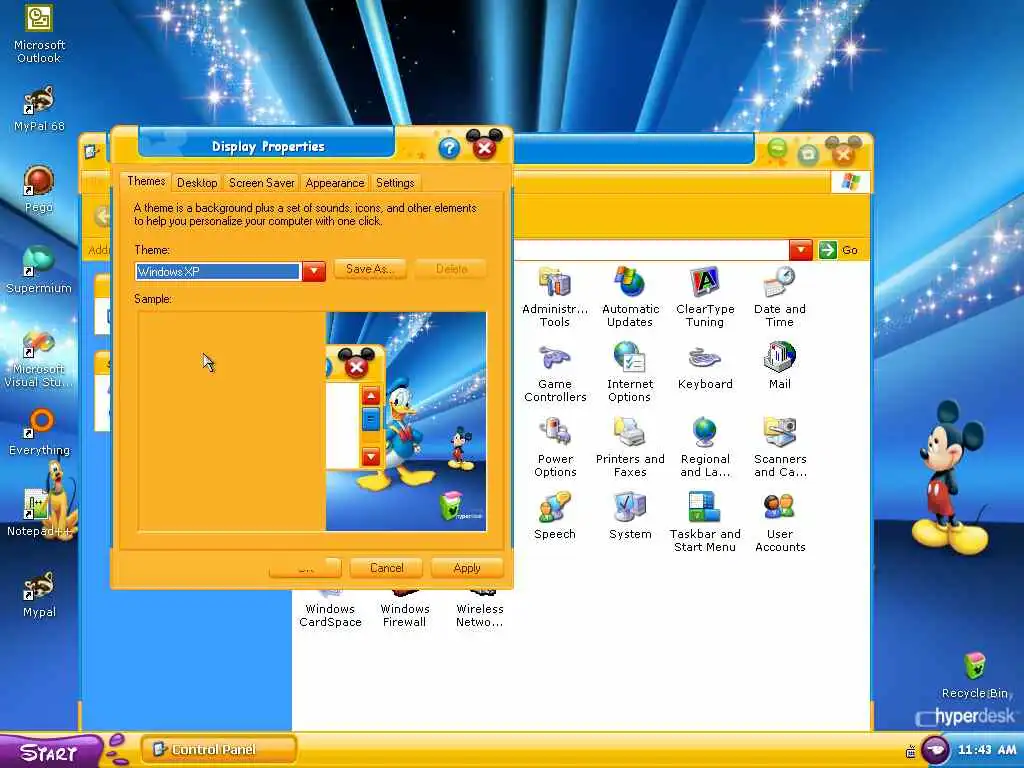The height and width of the screenshot is (768, 1024).
Task: Select MyPal 68 desktop shortcut
Action: click(39, 108)
